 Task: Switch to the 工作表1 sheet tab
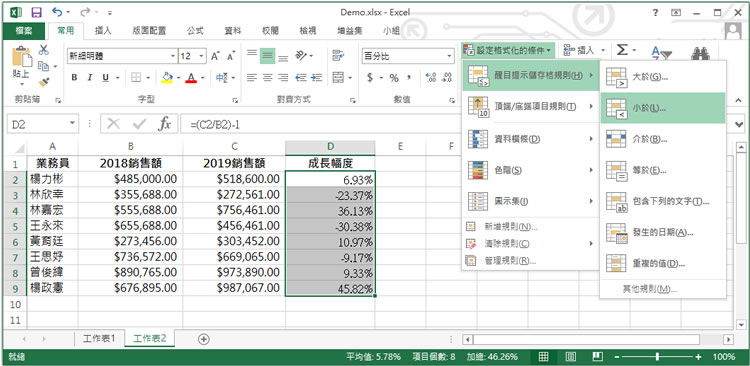(x=99, y=338)
